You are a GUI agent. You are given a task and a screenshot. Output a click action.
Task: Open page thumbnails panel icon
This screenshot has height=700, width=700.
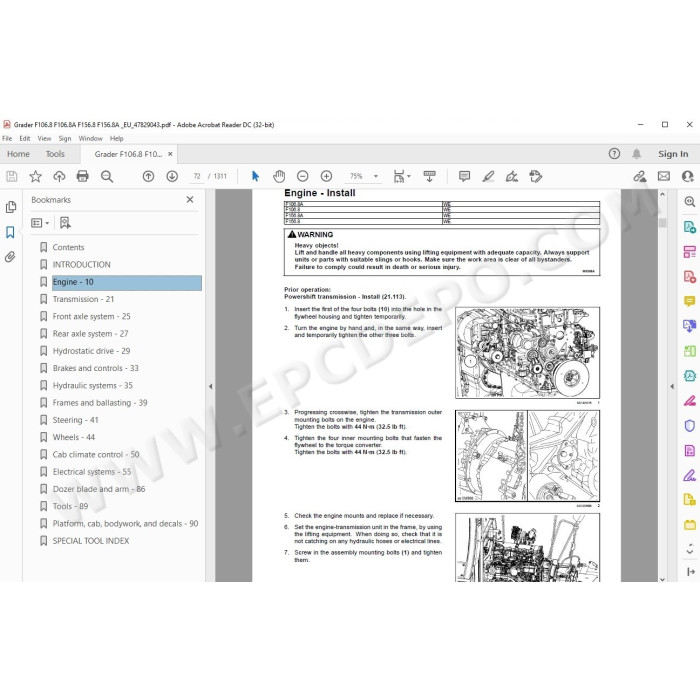[11, 207]
